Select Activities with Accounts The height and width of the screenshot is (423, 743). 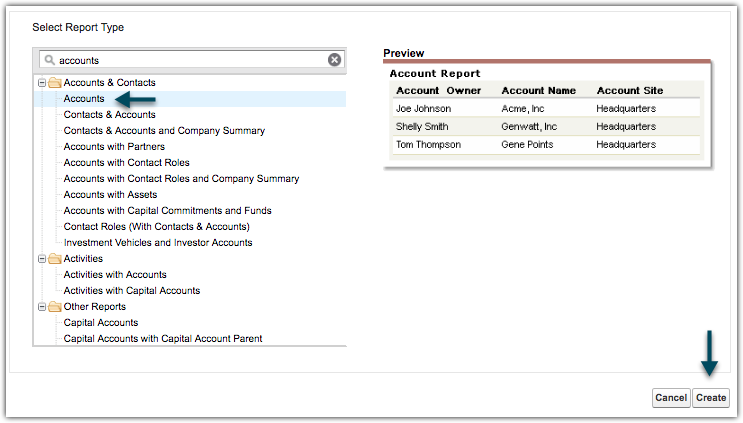click(115, 275)
